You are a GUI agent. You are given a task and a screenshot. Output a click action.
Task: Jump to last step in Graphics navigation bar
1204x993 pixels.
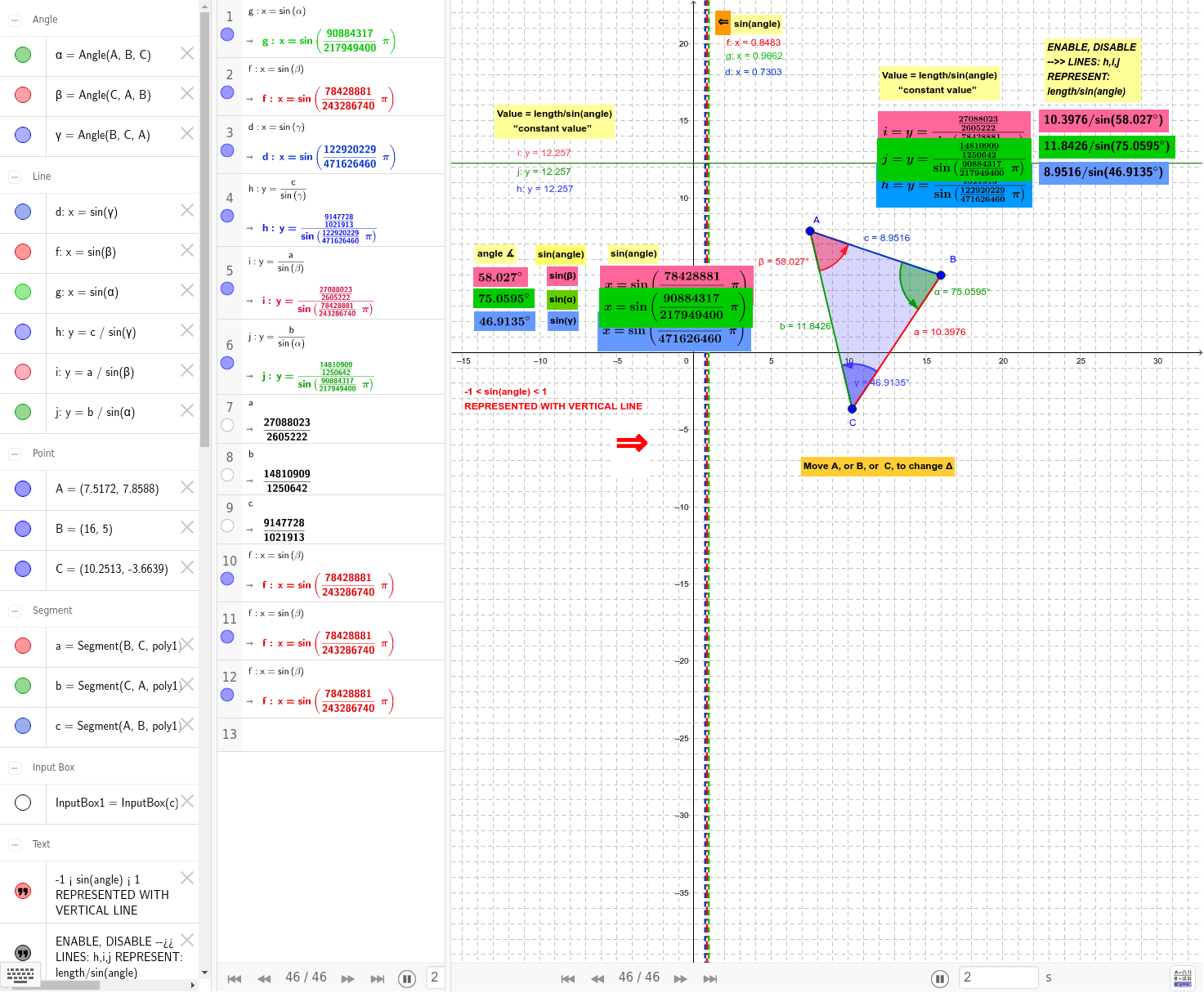coord(709,978)
